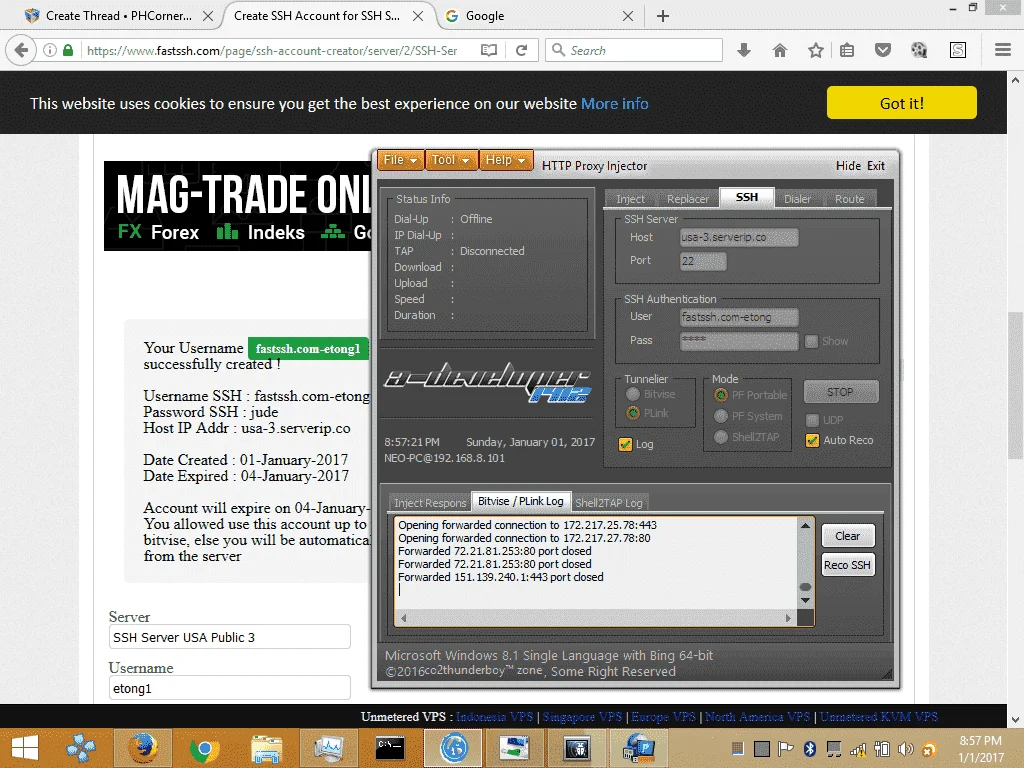Switch to the Route tab

click(849, 199)
